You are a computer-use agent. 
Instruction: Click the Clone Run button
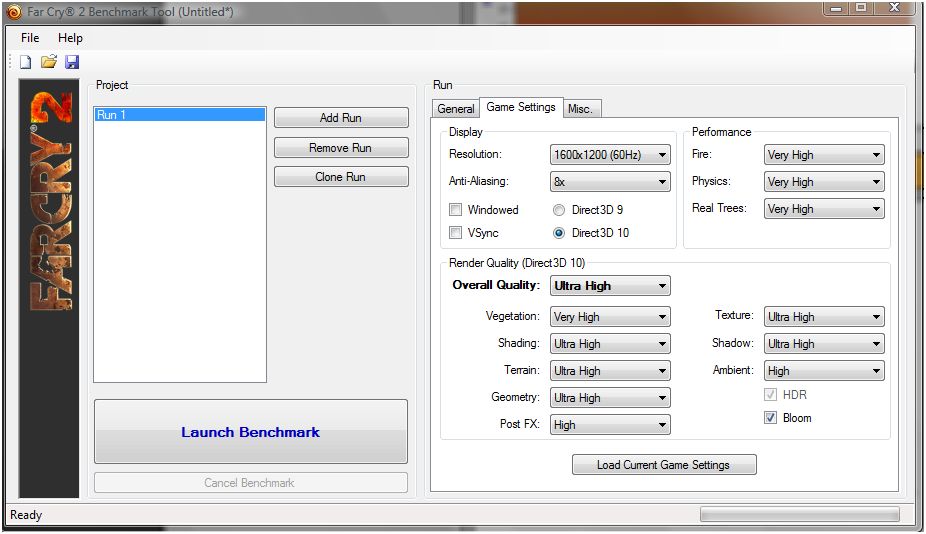(x=341, y=177)
